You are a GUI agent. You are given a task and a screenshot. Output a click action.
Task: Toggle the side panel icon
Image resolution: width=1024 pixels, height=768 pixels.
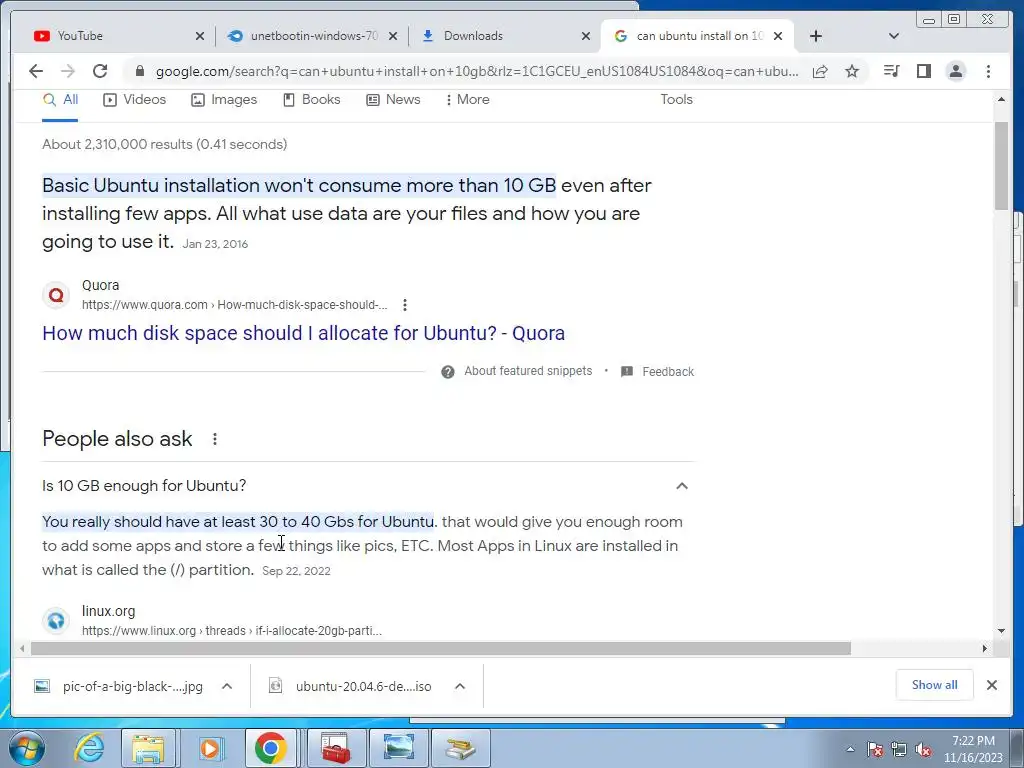coord(923,71)
